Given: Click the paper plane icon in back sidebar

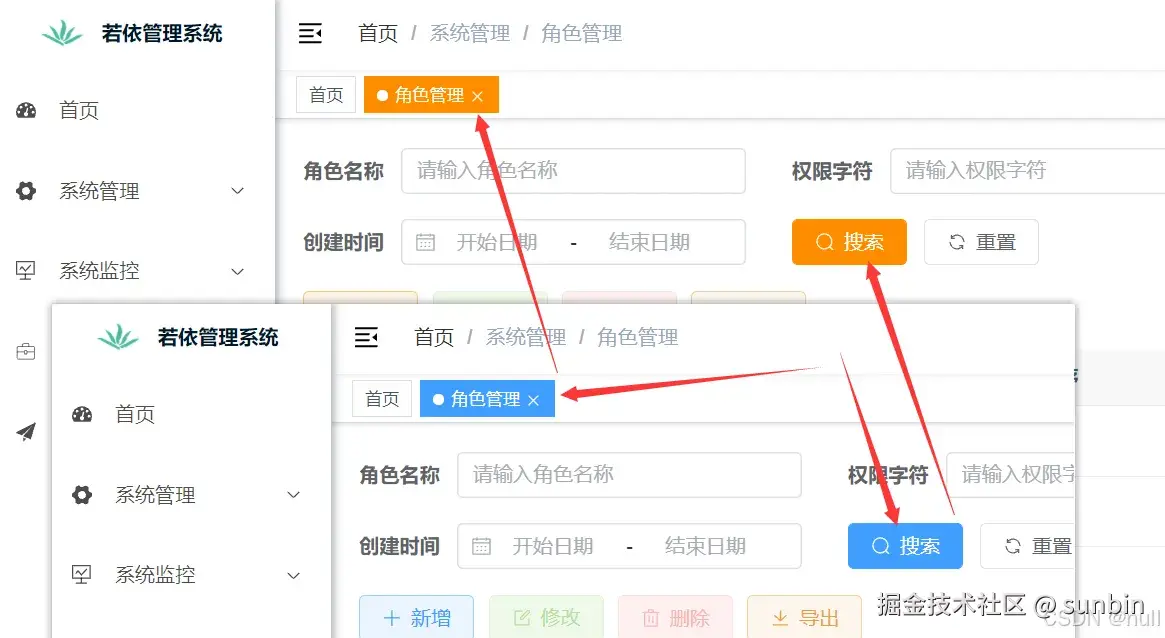Looking at the screenshot, I should click(x=26, y=432).
